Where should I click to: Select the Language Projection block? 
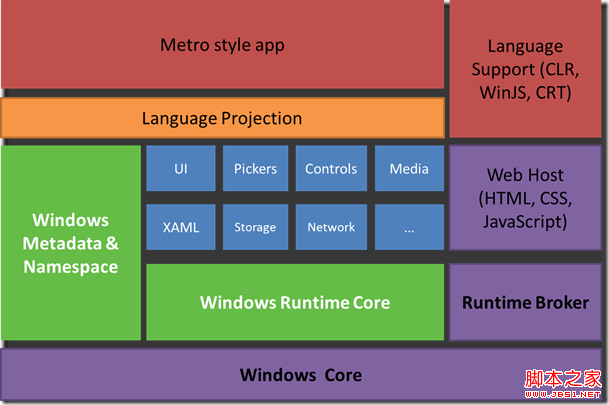(x=223, y=118)
